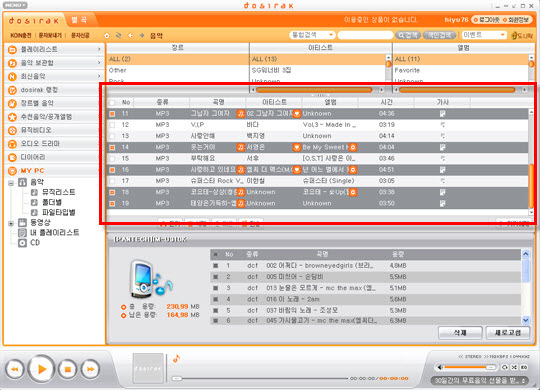Click the 음악 보관함 sidebar icon
Image resolution: width=540 pixels, height=390 pixels.
tap(12, 63)
